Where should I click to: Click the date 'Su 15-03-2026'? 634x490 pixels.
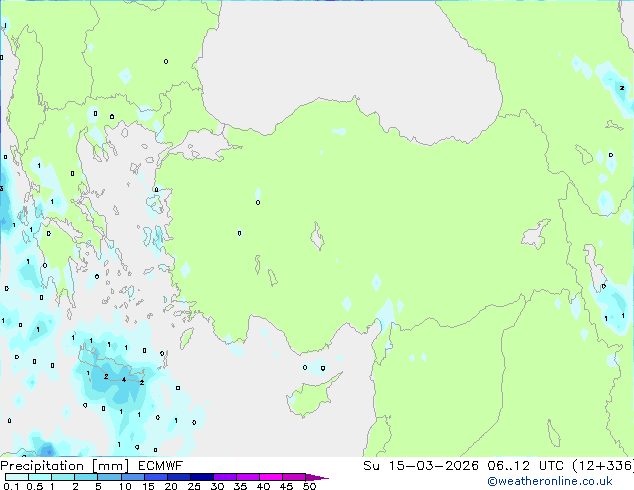[421, 466]
